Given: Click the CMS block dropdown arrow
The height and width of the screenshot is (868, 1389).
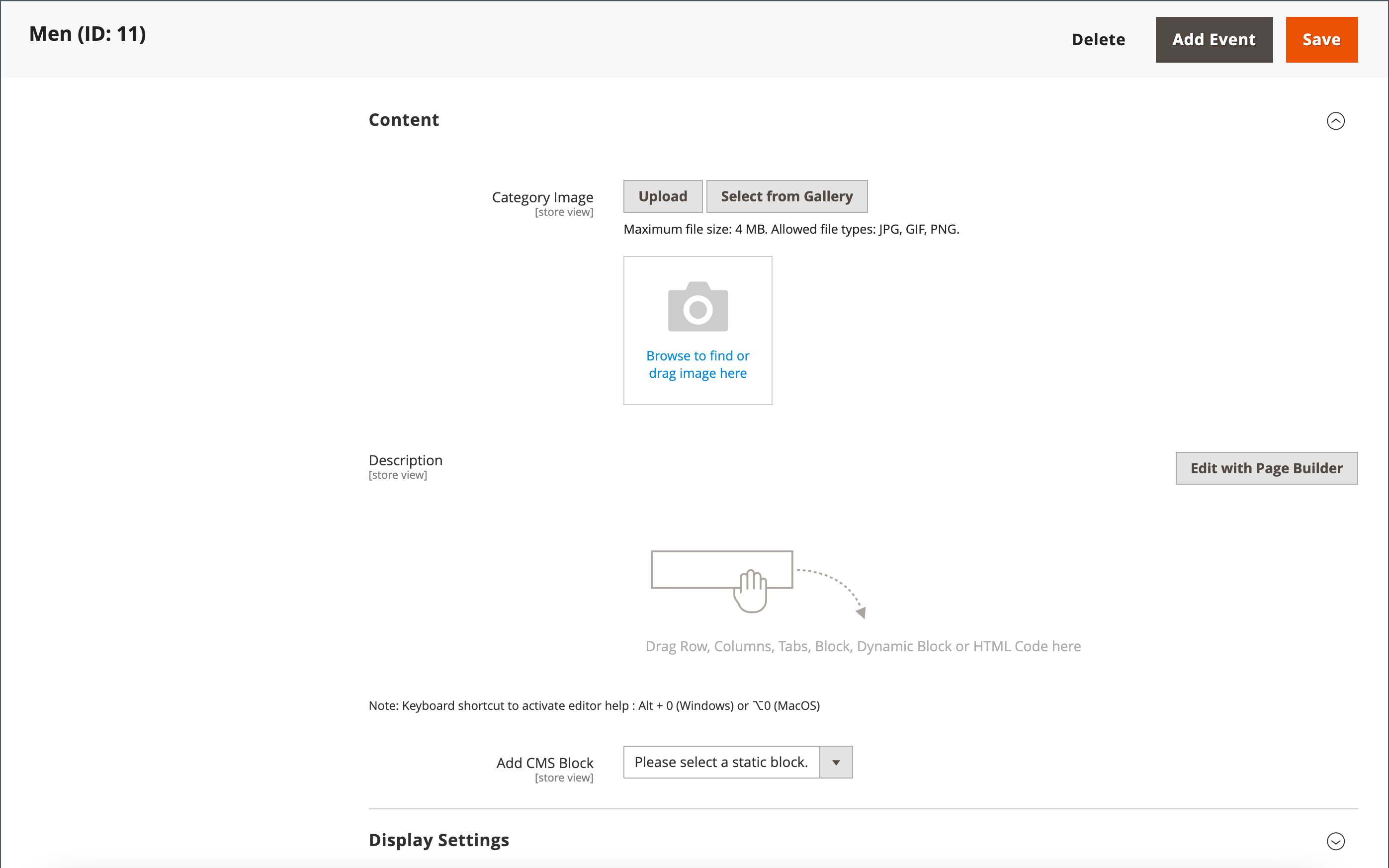Looking at the screenshot, I should tap(836, 763).
